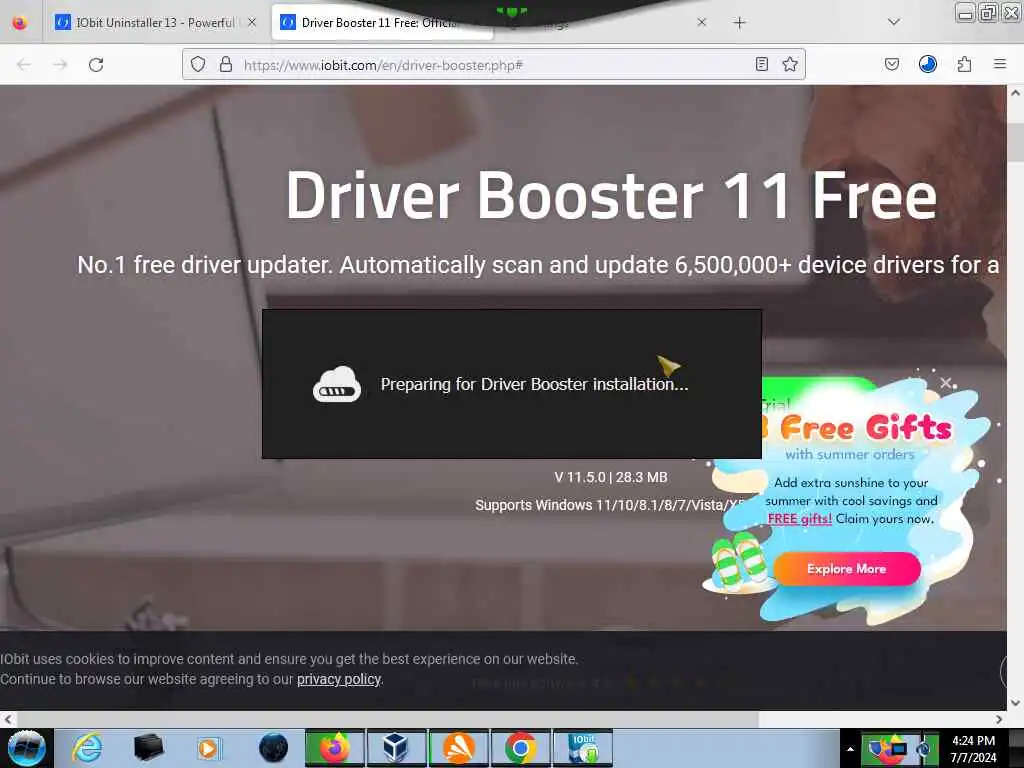The width and height of the screenshot is (1024, 768).
Task: Open the orange Avast taskbar app
Action: [x=458, y=748]
